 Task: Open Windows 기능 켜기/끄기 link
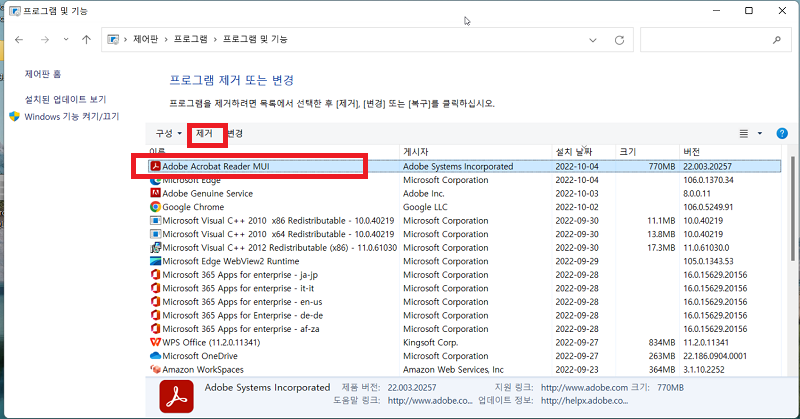(72, 116)
